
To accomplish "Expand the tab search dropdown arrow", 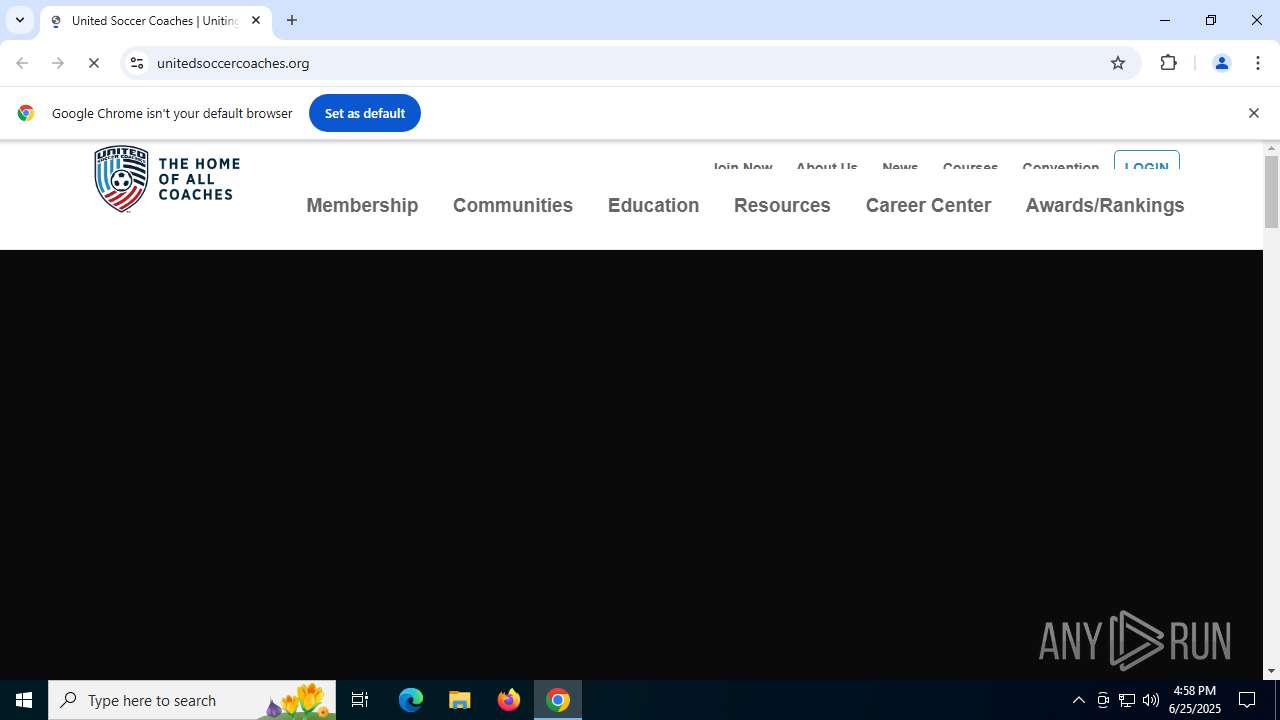I will 19,20.
